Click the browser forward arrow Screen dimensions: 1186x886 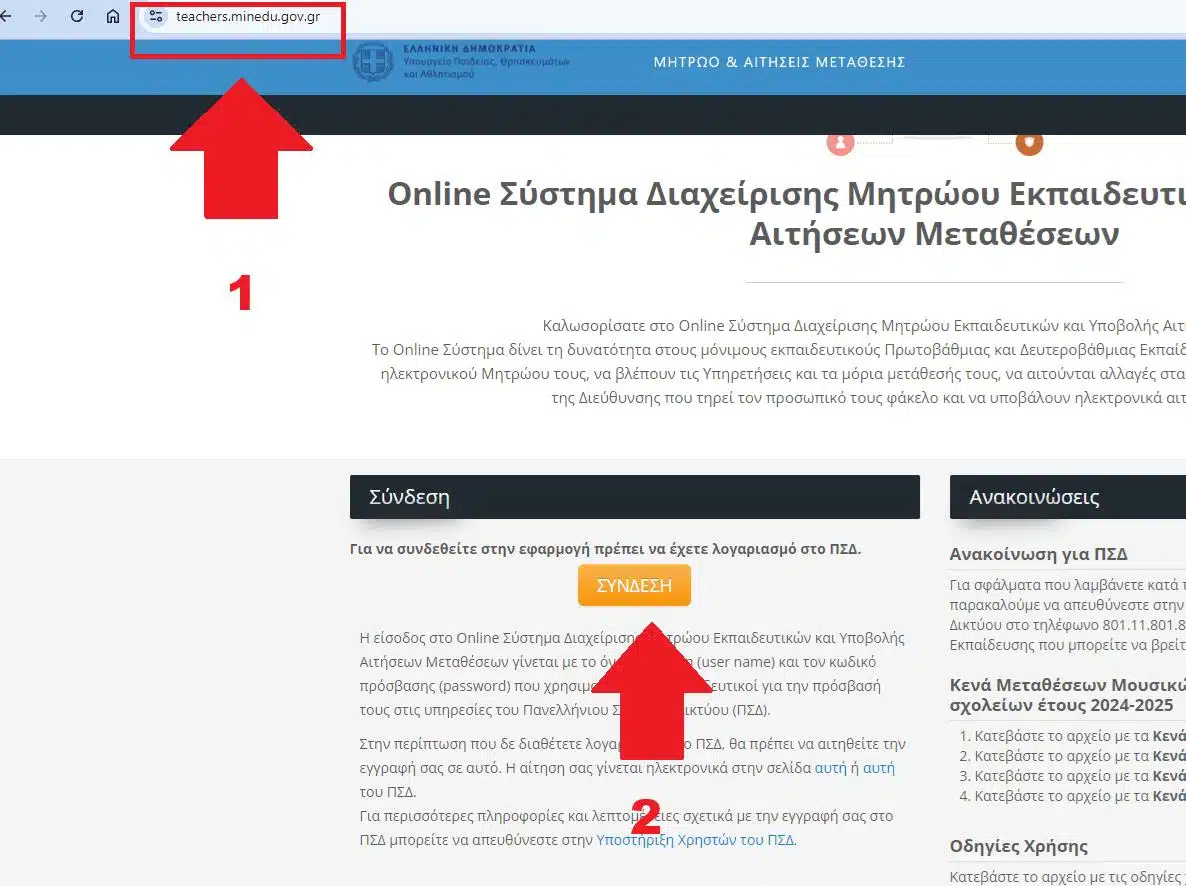41,17
